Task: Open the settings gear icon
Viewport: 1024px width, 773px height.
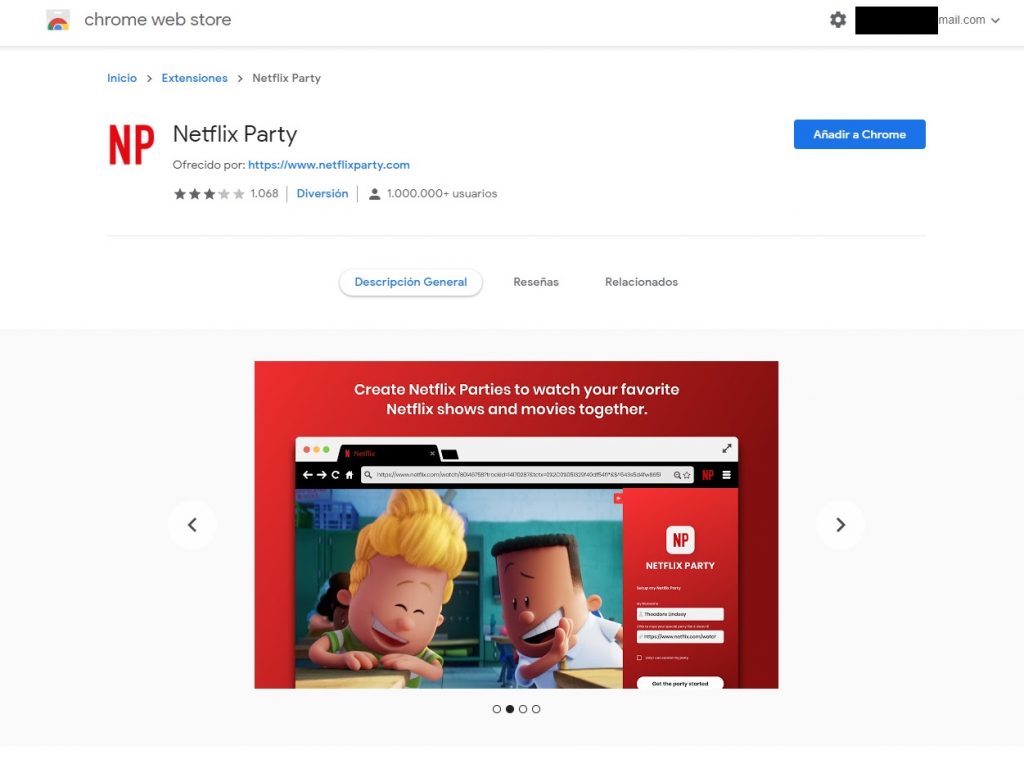Action: point(838,20)
